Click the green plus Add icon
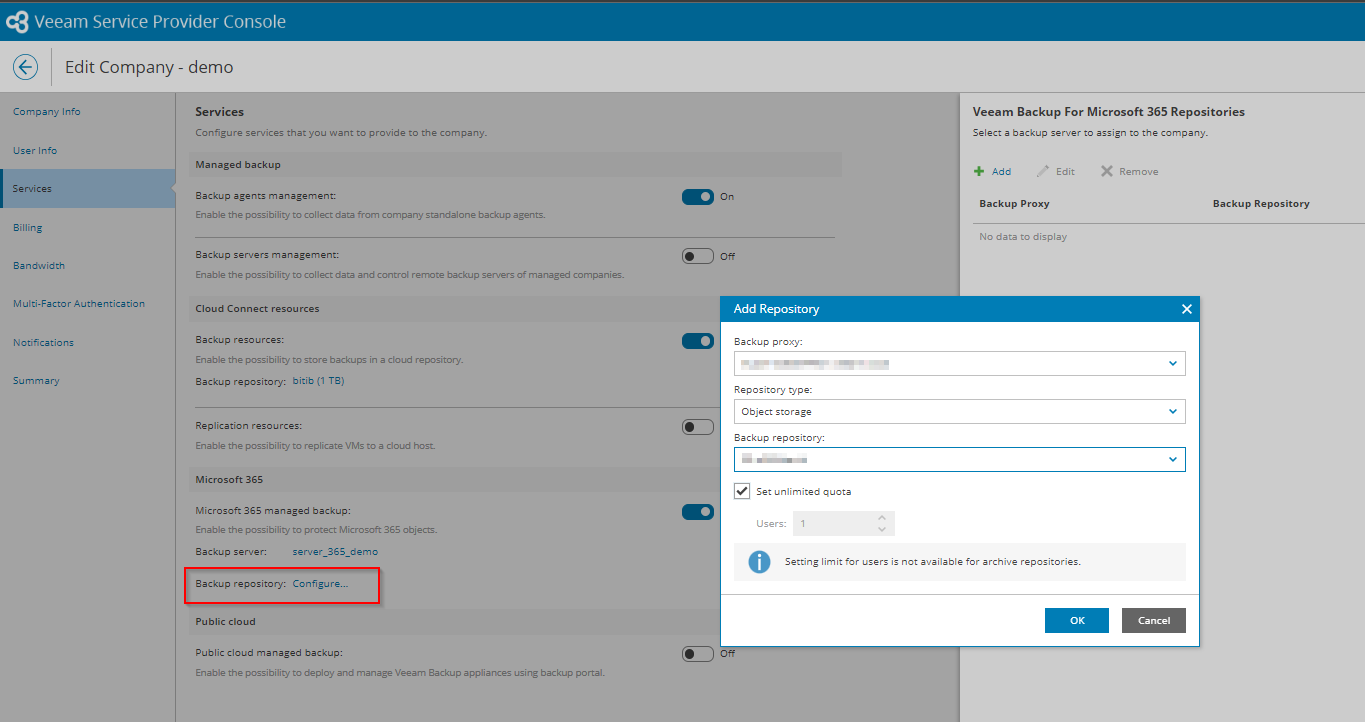1365x722 pixels. (x=980, y=171)
